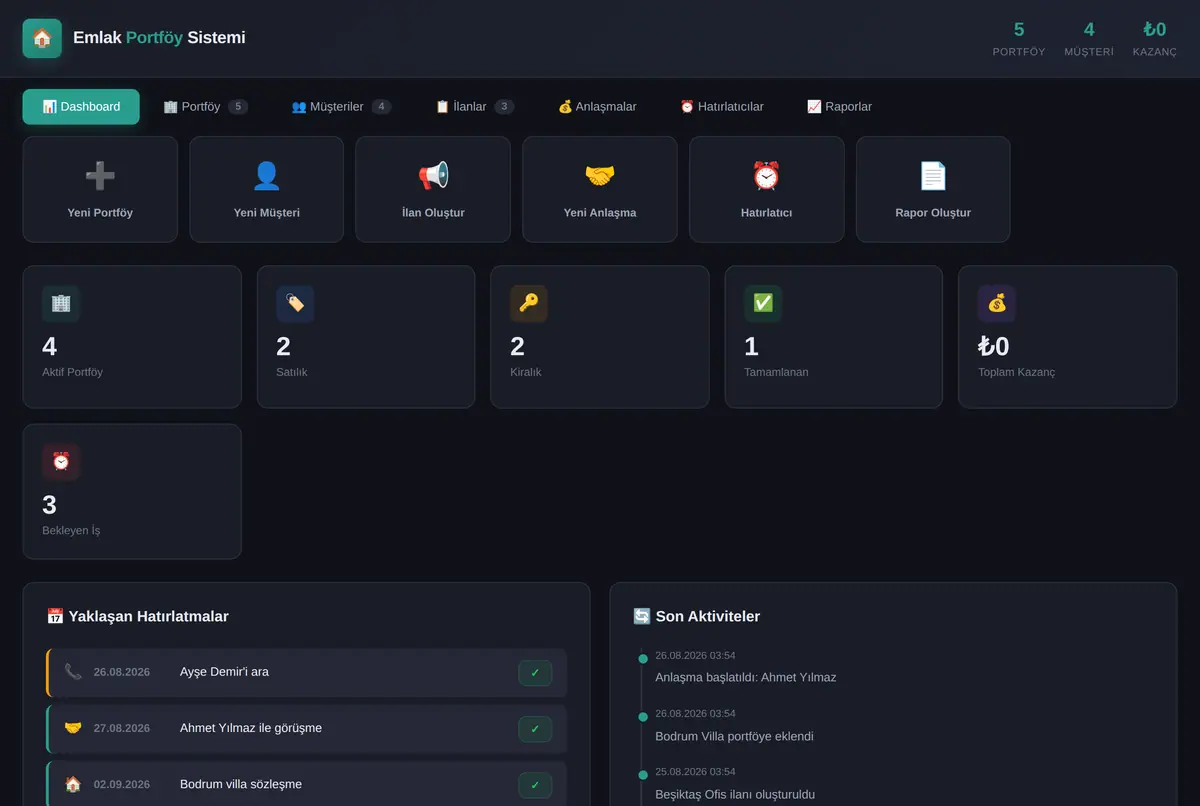1200x806 pixels.
Task: Click the plus icon for Yeni Portföy
Action: coord(100,176)
